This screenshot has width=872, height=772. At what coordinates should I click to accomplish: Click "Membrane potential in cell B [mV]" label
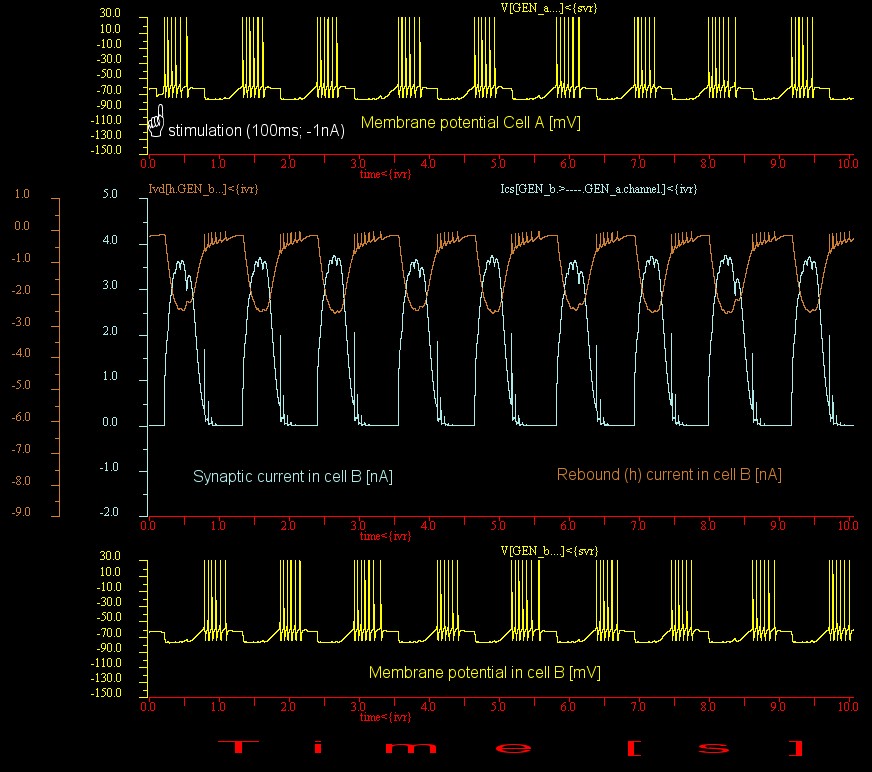click(484, 673)
